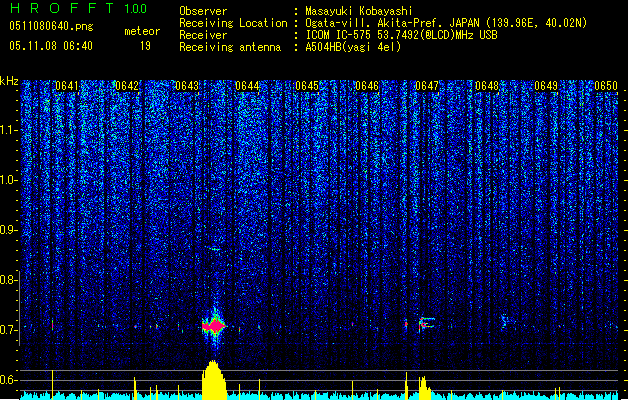The image size is (629, 400).
Task: Click the 0.6 kHz frequency label
Action: pyautogui.click(x=8, y=380)
